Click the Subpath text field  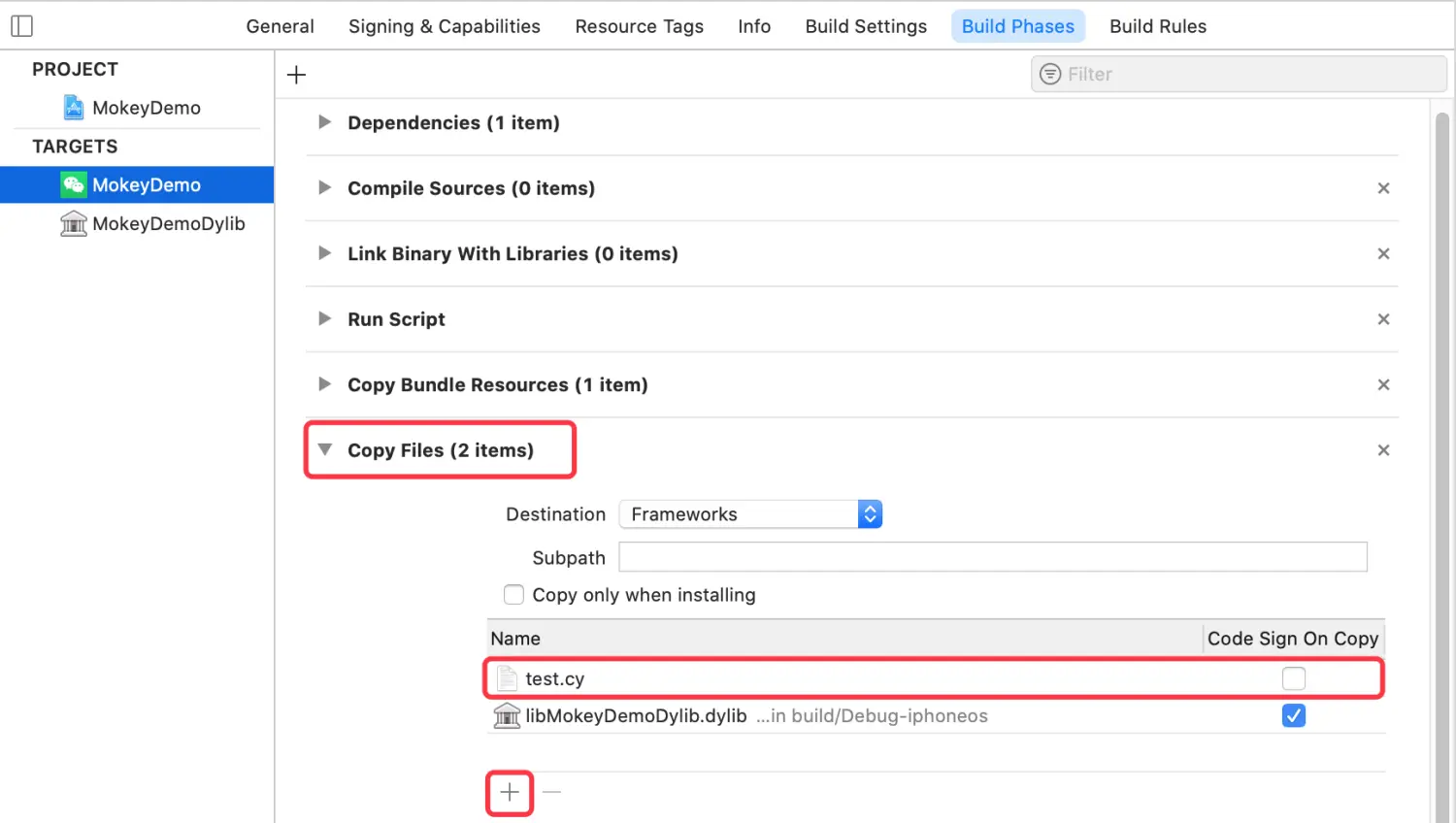tap(992, 557)
